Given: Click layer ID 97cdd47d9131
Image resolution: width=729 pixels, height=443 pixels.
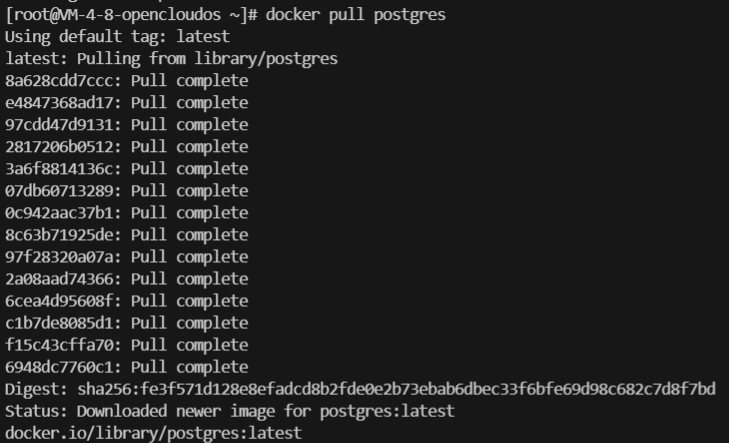Looking at the screenshot, I should [63, 124].
